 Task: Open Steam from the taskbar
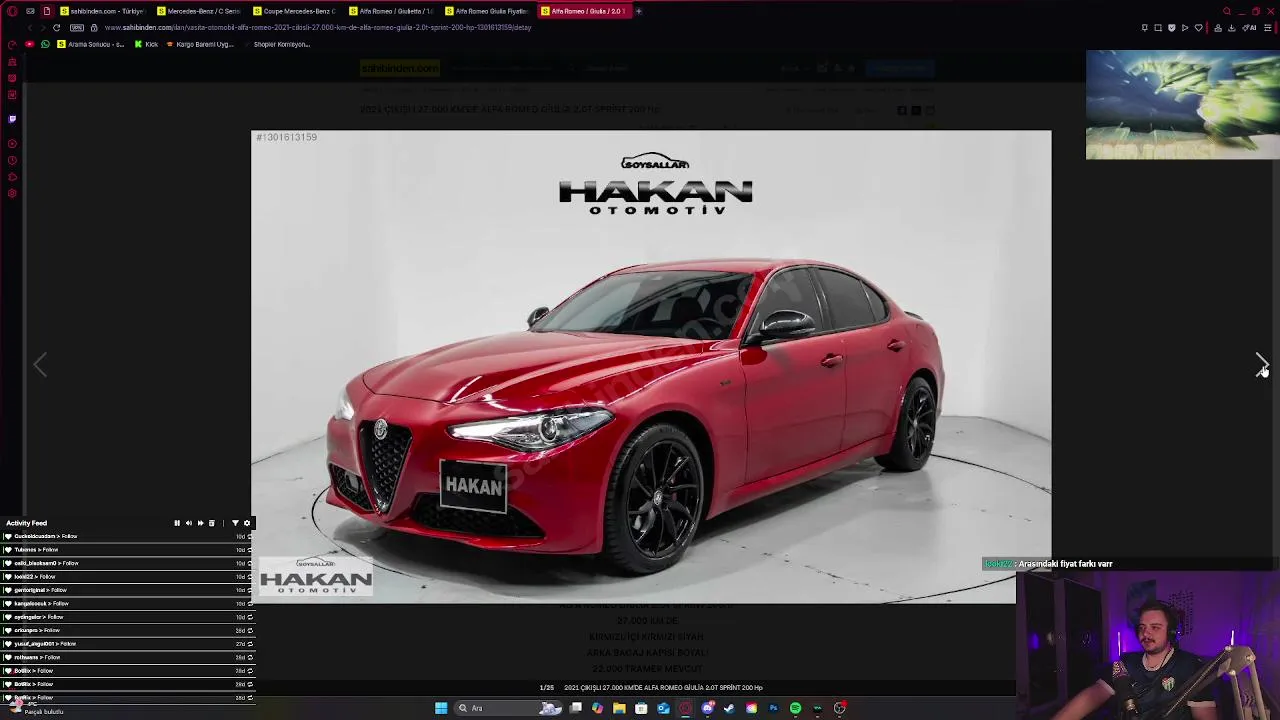pyautogui.click(x=729, y=708)
